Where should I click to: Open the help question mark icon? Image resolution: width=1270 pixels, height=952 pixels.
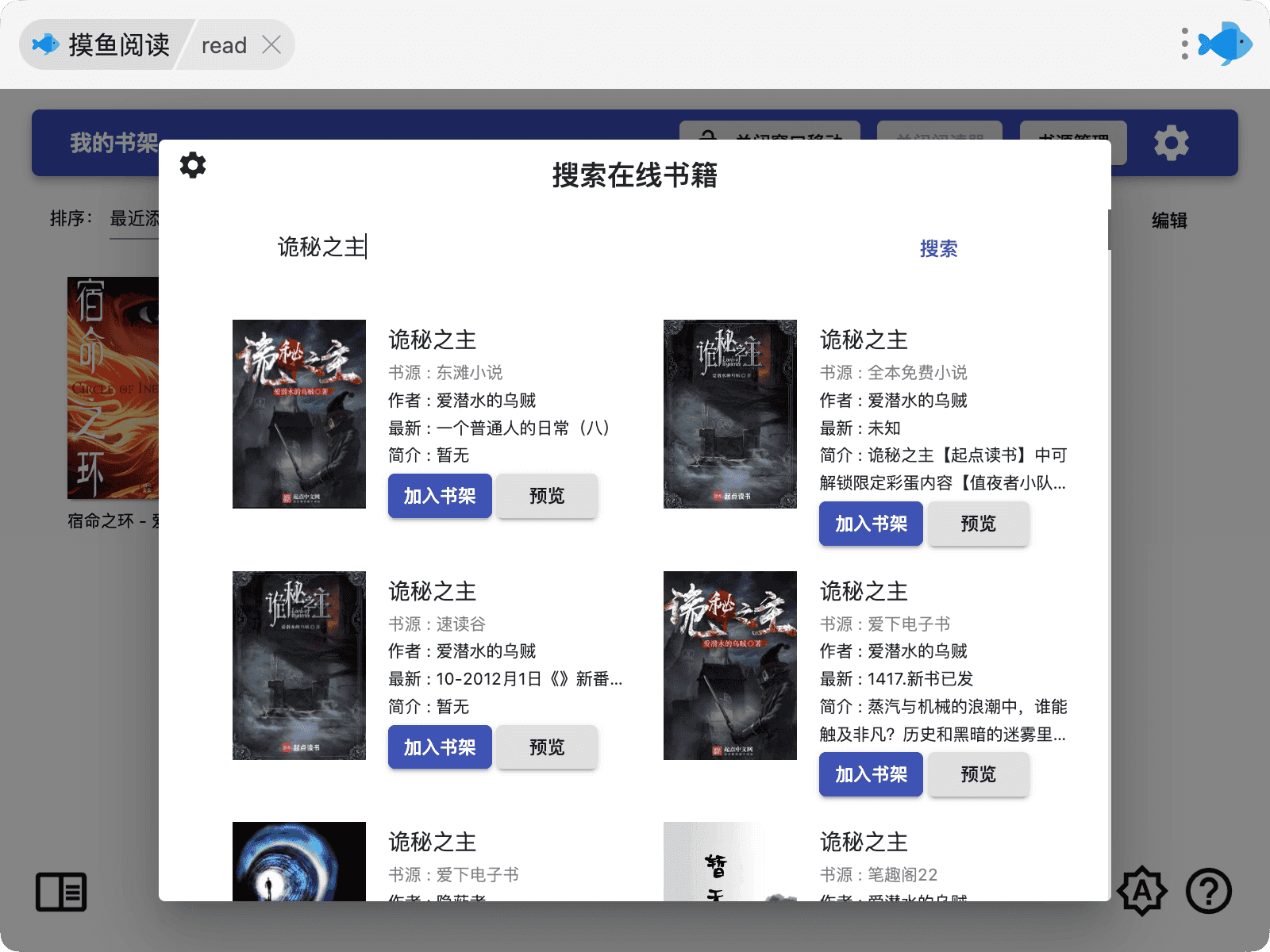tap(1208, 892)
